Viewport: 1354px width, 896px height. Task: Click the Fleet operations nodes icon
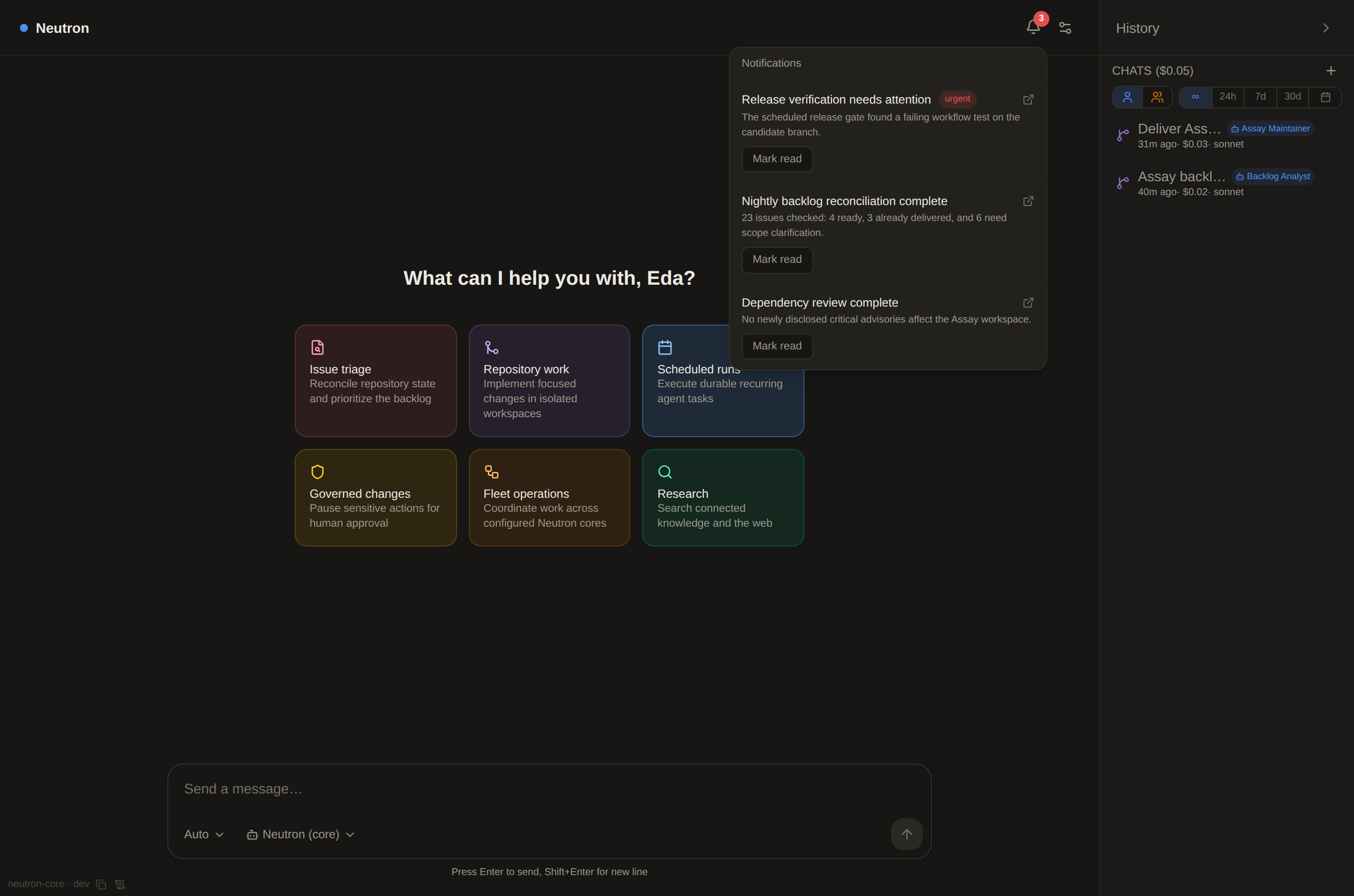coord(491,471)
